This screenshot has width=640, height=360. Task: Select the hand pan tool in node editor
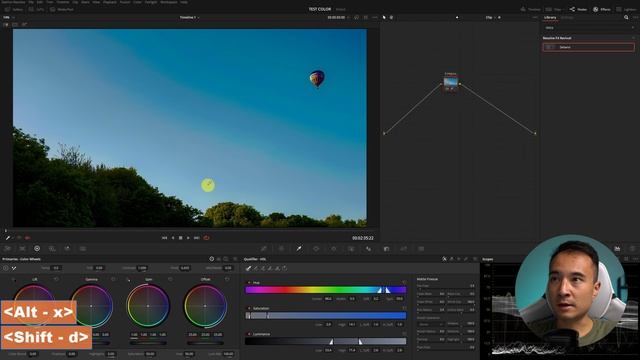pos(391,18)
